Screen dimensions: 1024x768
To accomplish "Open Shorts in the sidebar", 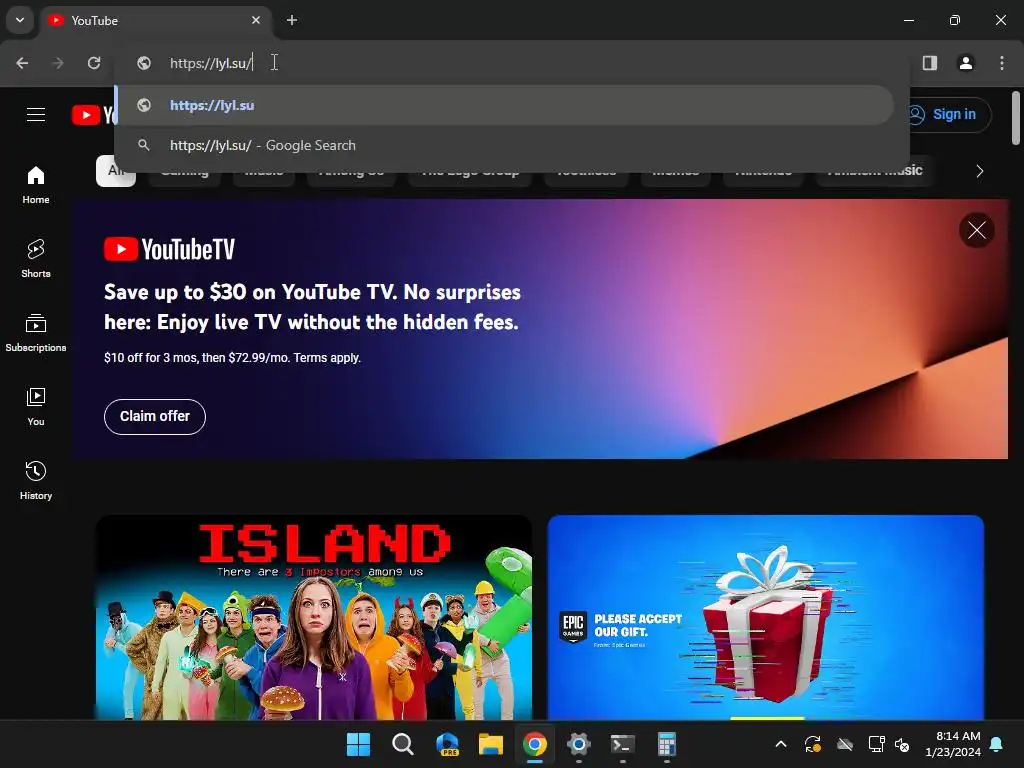I will (x=36, y=259).
